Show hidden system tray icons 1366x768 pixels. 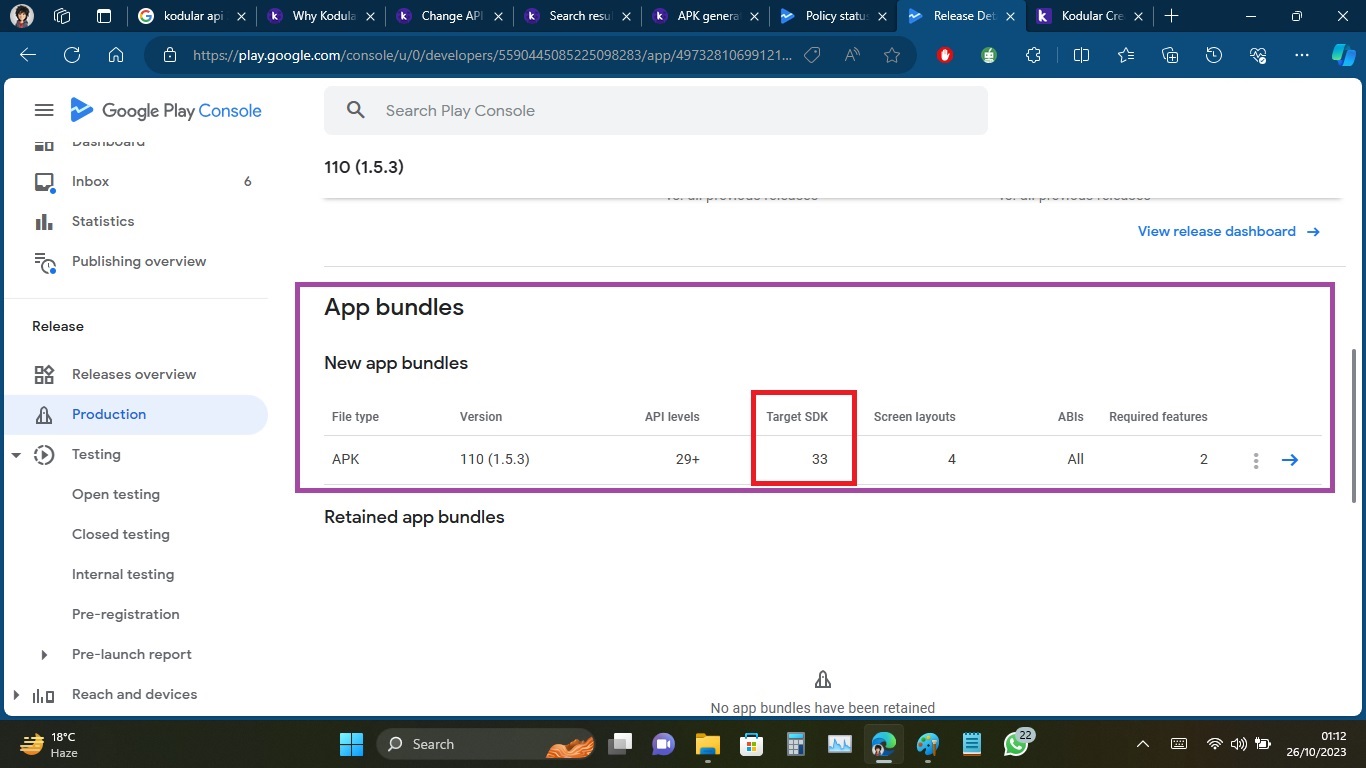coord(1143,744)
